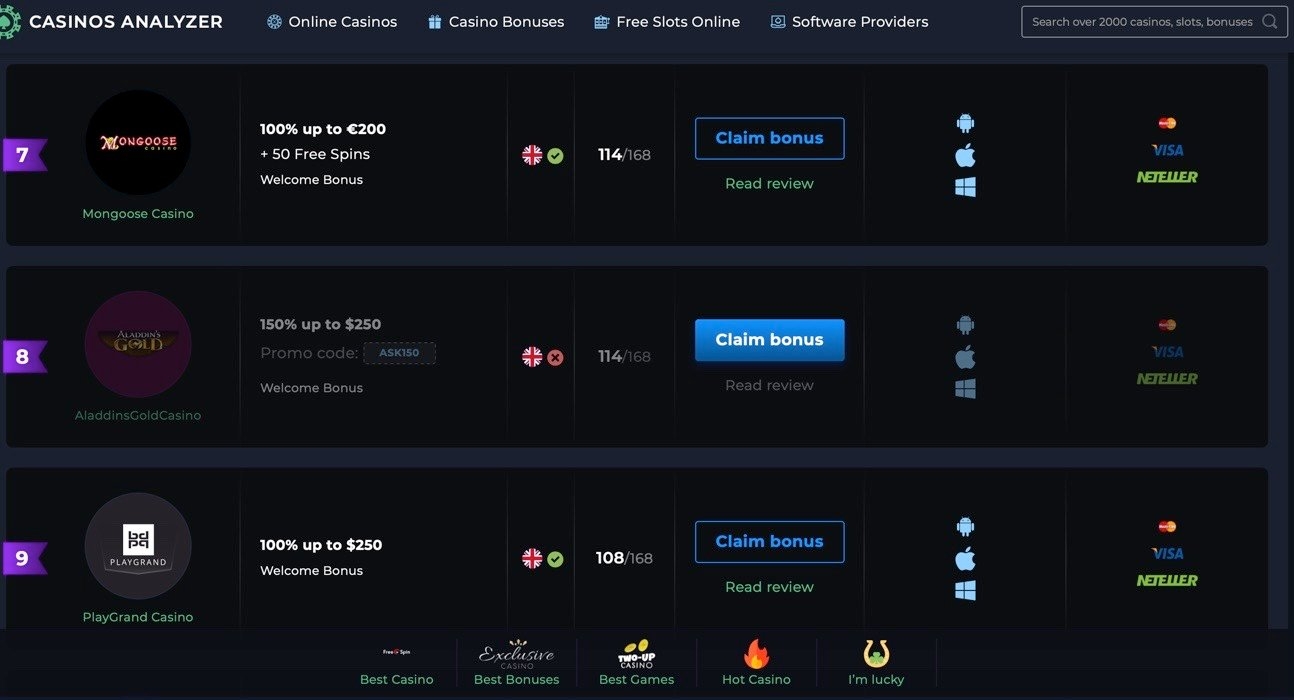Click the green checkmark in Mongoose row
Image resolution: width=1294 pixels, height=700 pixels.
tap(555, 156)
